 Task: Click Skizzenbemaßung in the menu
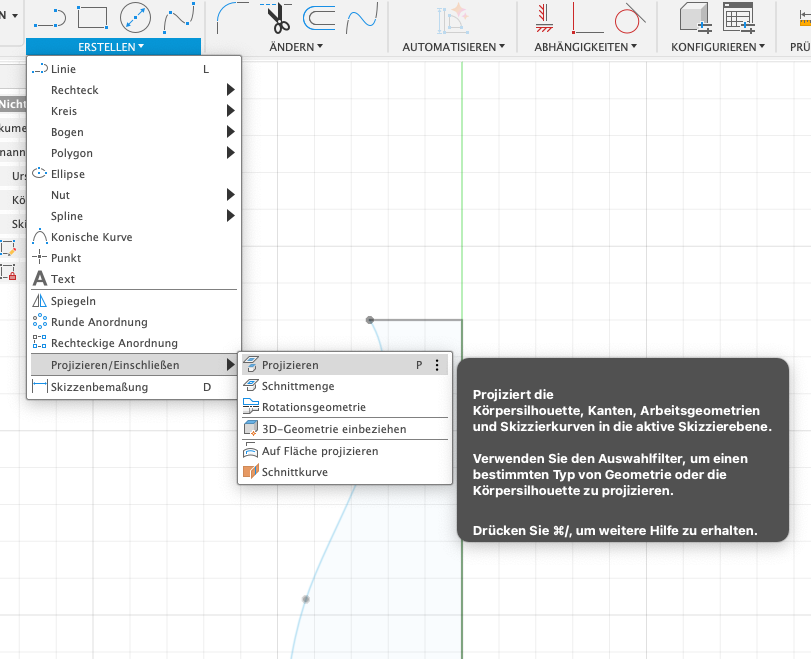99,387
